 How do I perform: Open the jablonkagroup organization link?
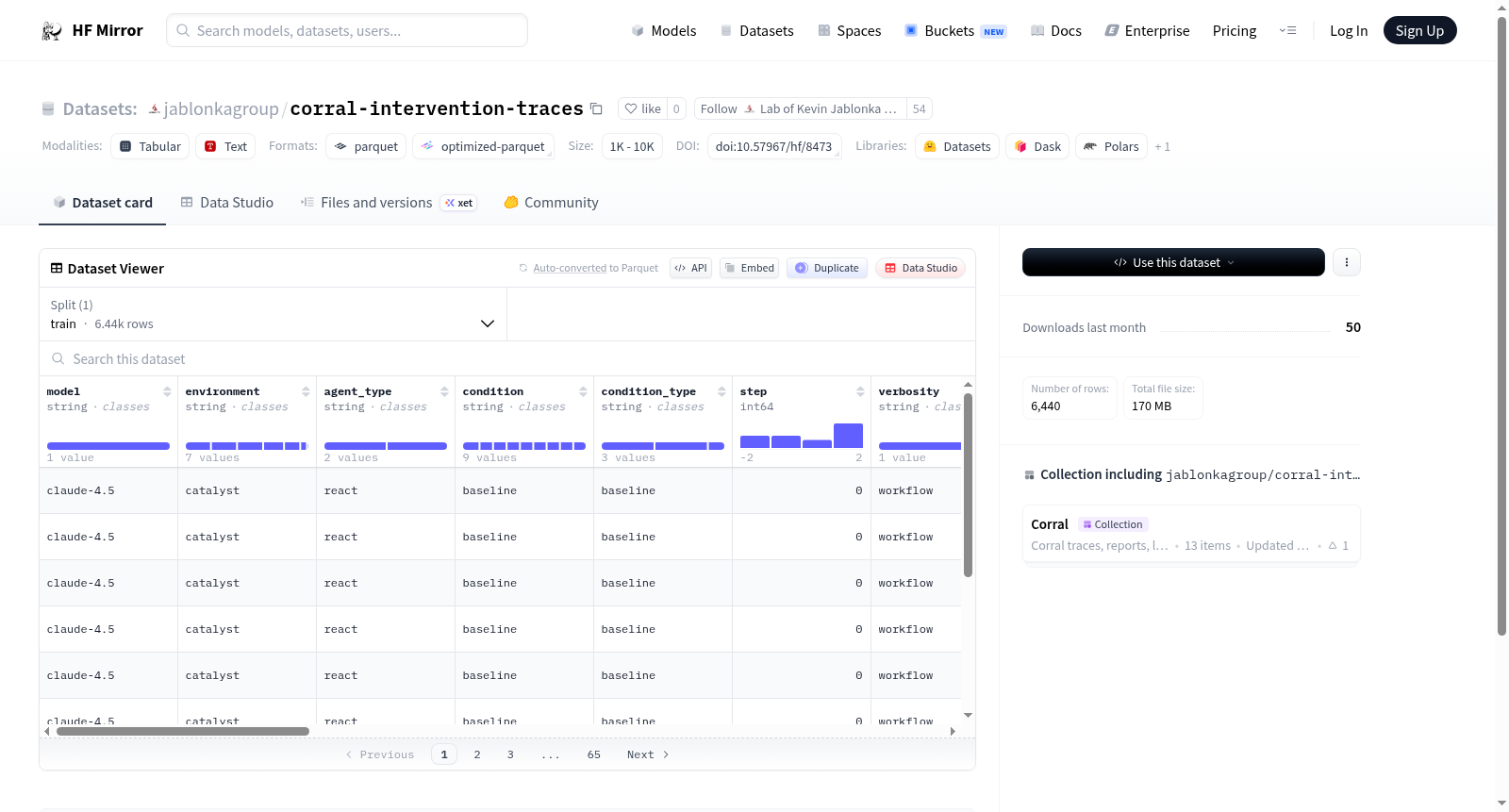tap(221, 109)
